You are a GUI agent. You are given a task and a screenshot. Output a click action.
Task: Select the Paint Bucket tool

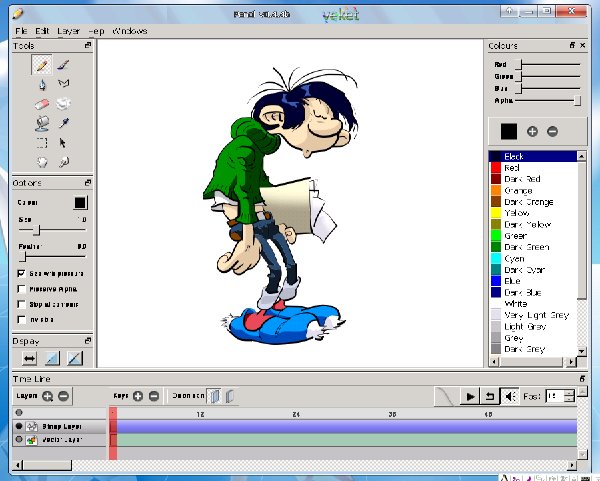pyautogui.click(x=42, y=123)
